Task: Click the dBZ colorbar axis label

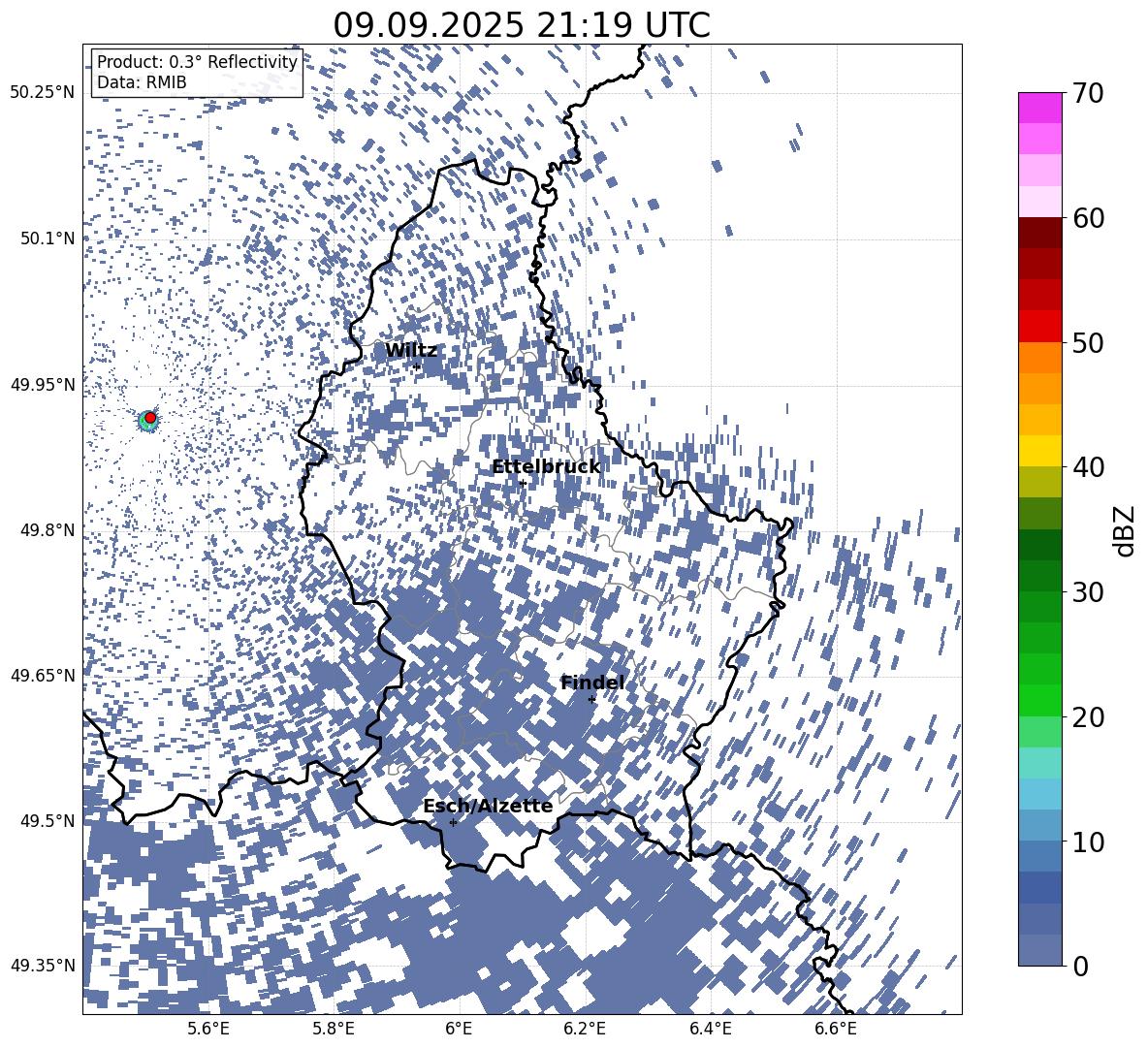Action: [1125, 530]
